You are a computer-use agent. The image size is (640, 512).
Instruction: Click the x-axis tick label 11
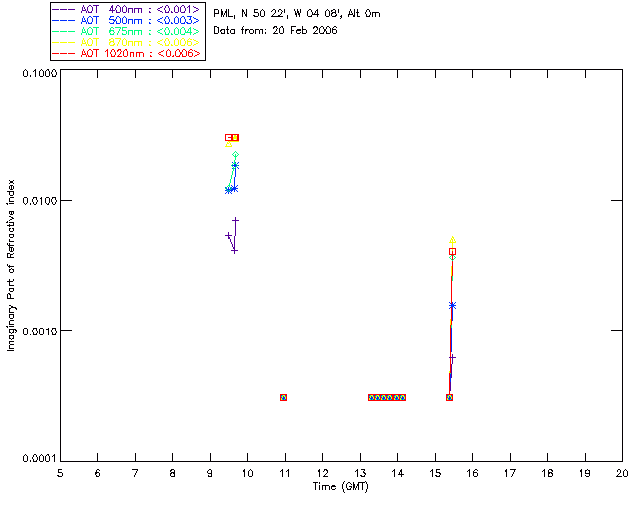pos(285,473)
